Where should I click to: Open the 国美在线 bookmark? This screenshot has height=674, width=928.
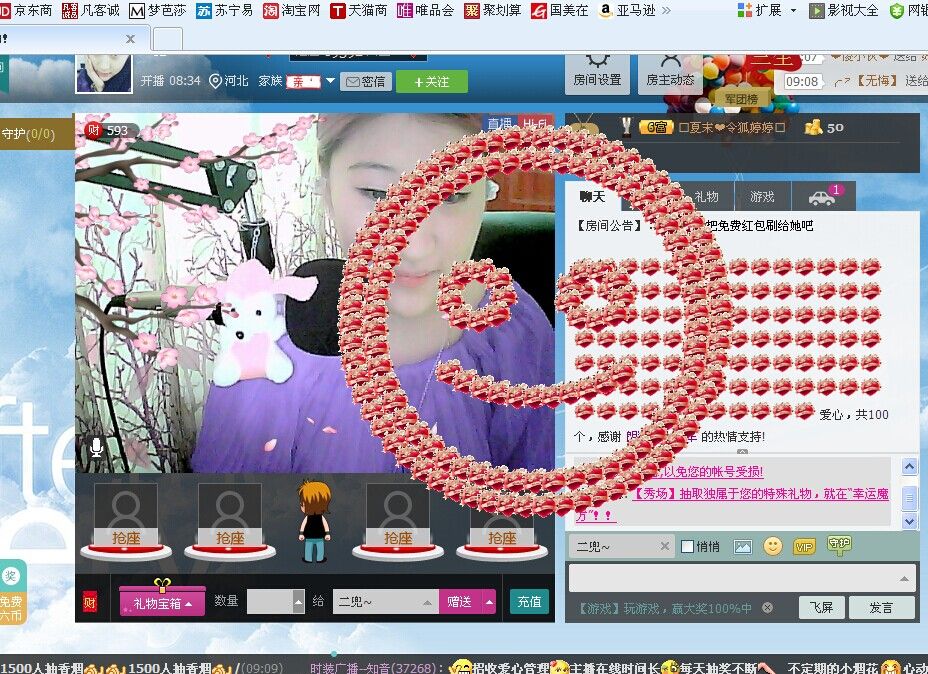coord(559,10)
